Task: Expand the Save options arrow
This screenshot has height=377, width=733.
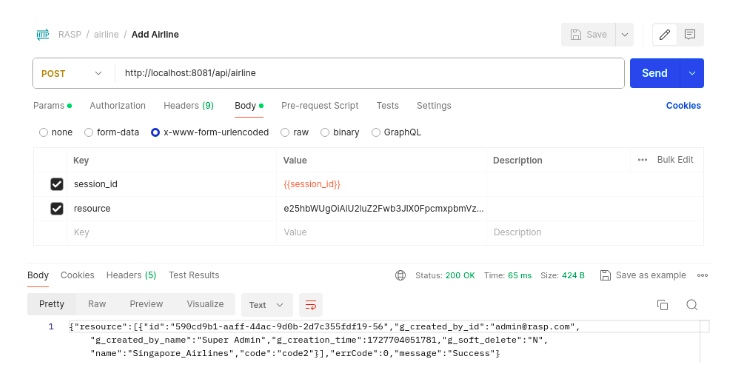Action: click(625, 35)
